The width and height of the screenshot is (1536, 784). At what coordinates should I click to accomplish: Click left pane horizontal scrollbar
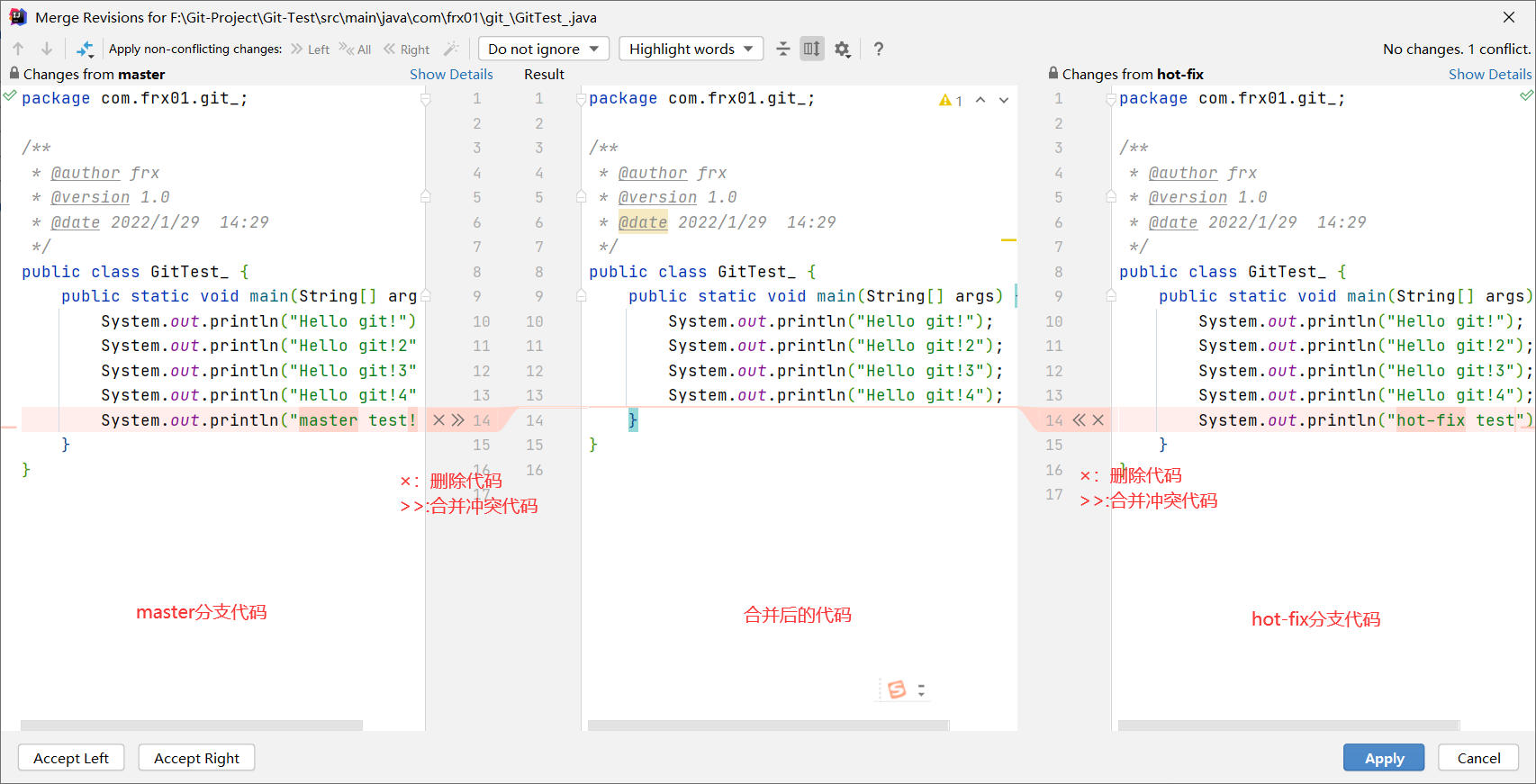[192, 725]
